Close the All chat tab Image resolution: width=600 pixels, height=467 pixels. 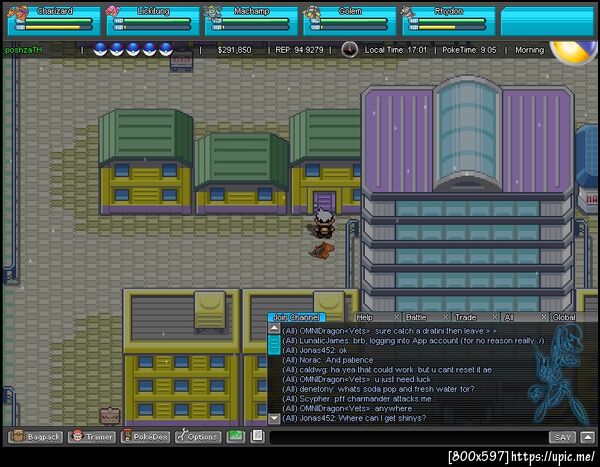click(544, 317)
